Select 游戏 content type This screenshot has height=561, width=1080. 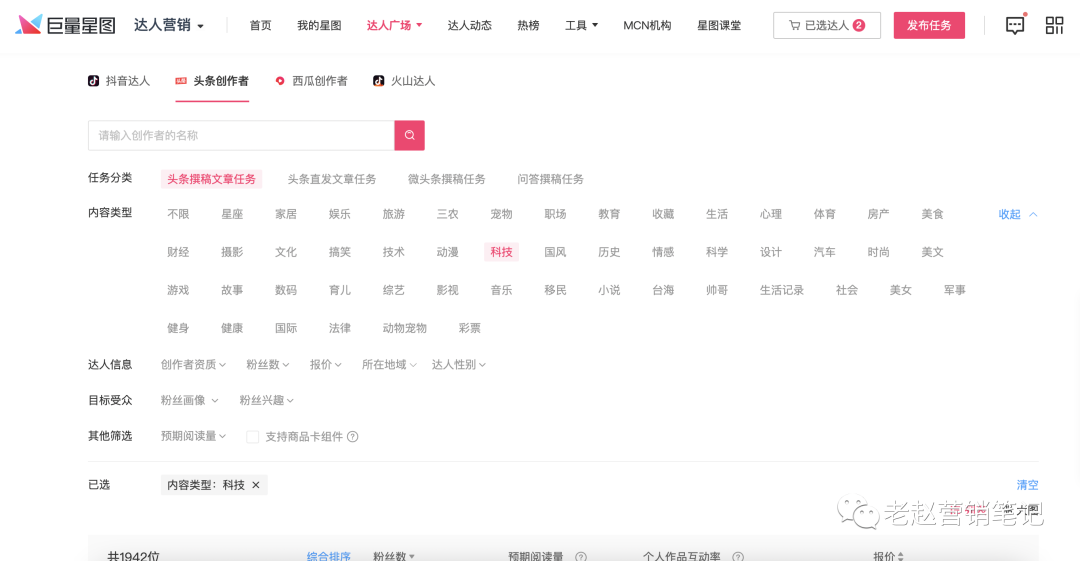coord(178,290)
